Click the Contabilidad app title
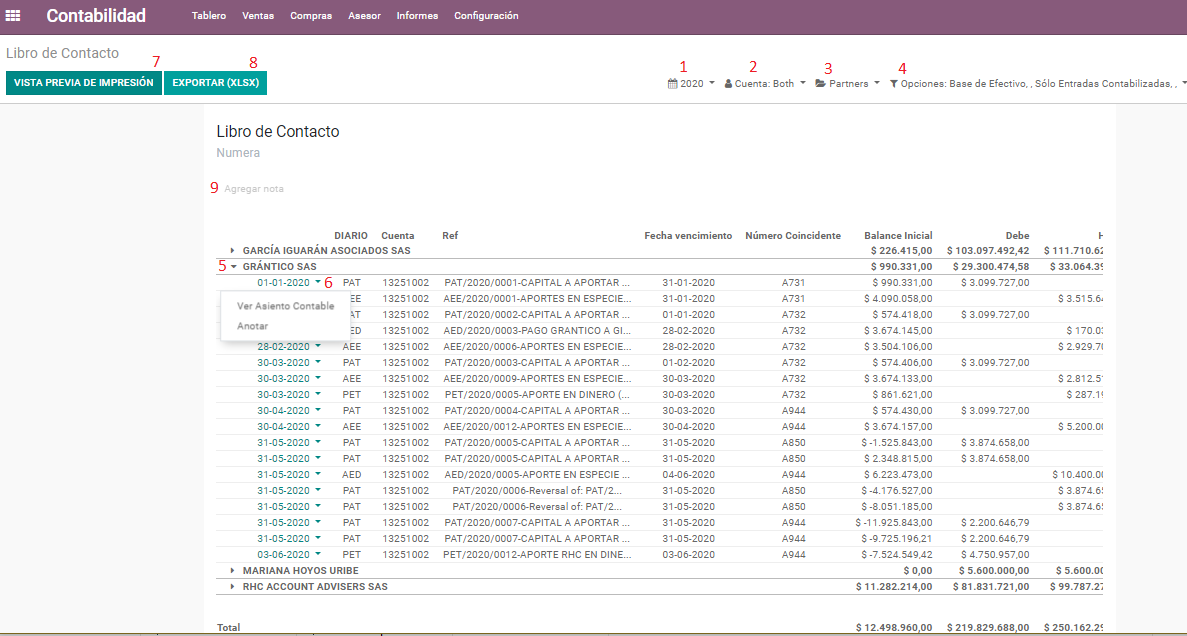Image resolution: width=1187 pixels, height=636 pixels. pyautogui.click(x=96, y=15)
